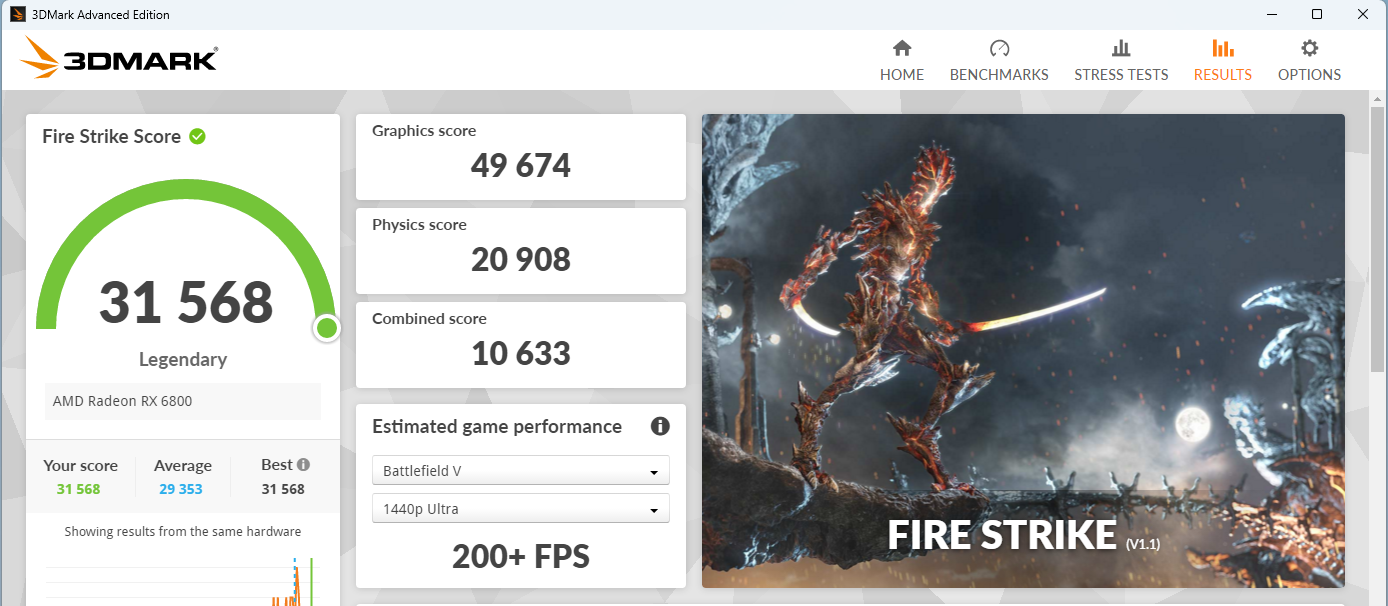
Task: Open the BENCHMARKS tab
Action: coord(999,61)
